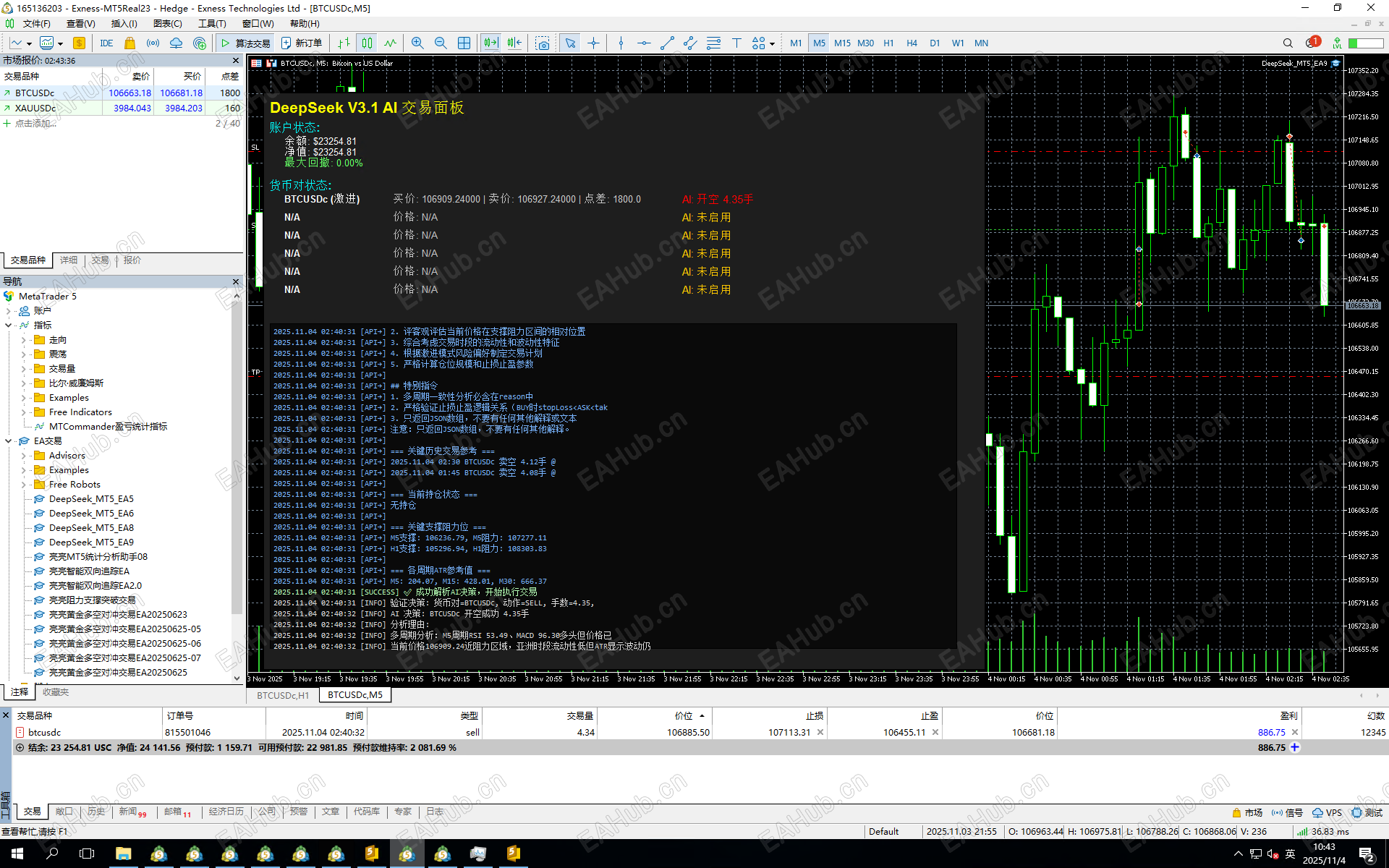The image size is (1389, 868).
Task: Open the Windows Start menu
Action: point(17,854)
